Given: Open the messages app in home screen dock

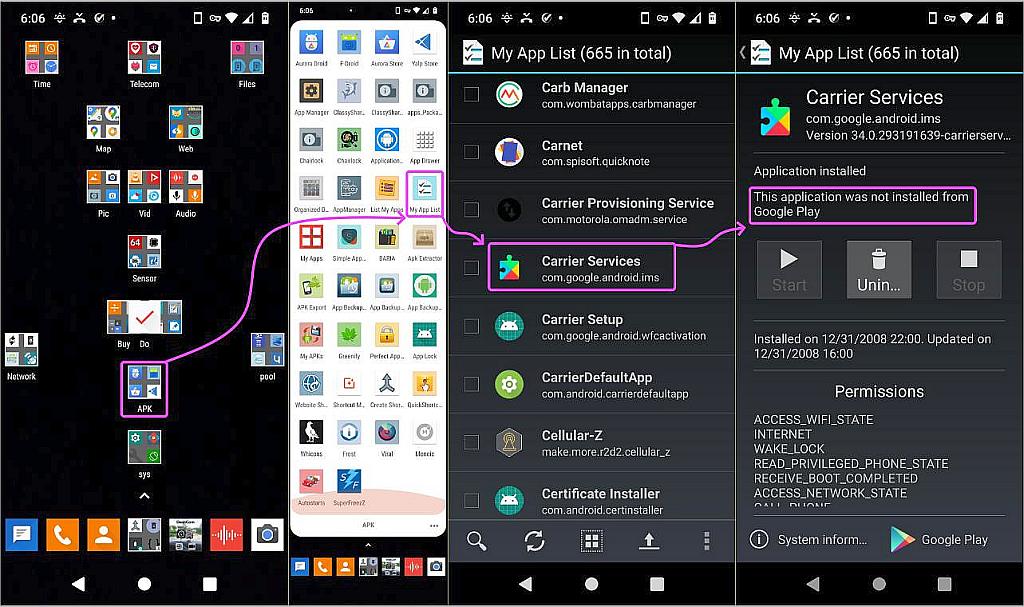Looking at the screenshot, I should (22, 535).
